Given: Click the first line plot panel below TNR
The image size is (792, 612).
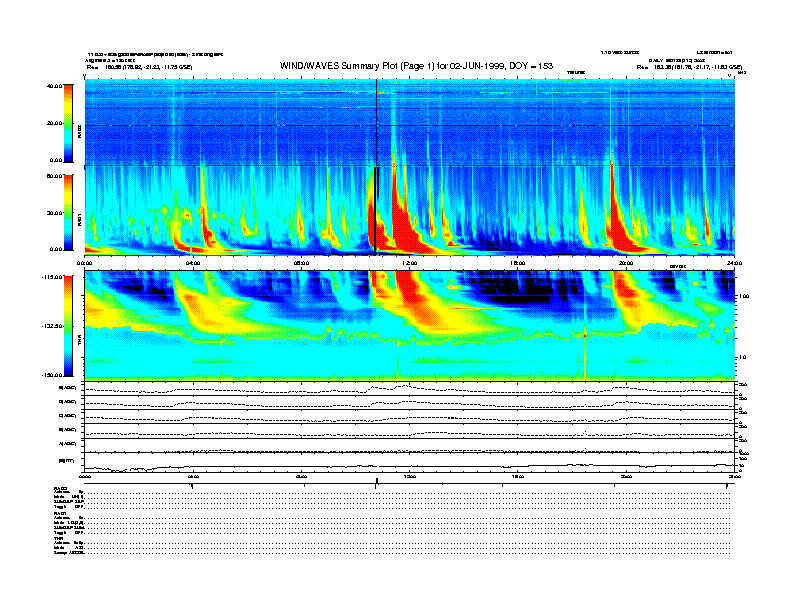Looking at the screenshot, I should pos(409,388).
